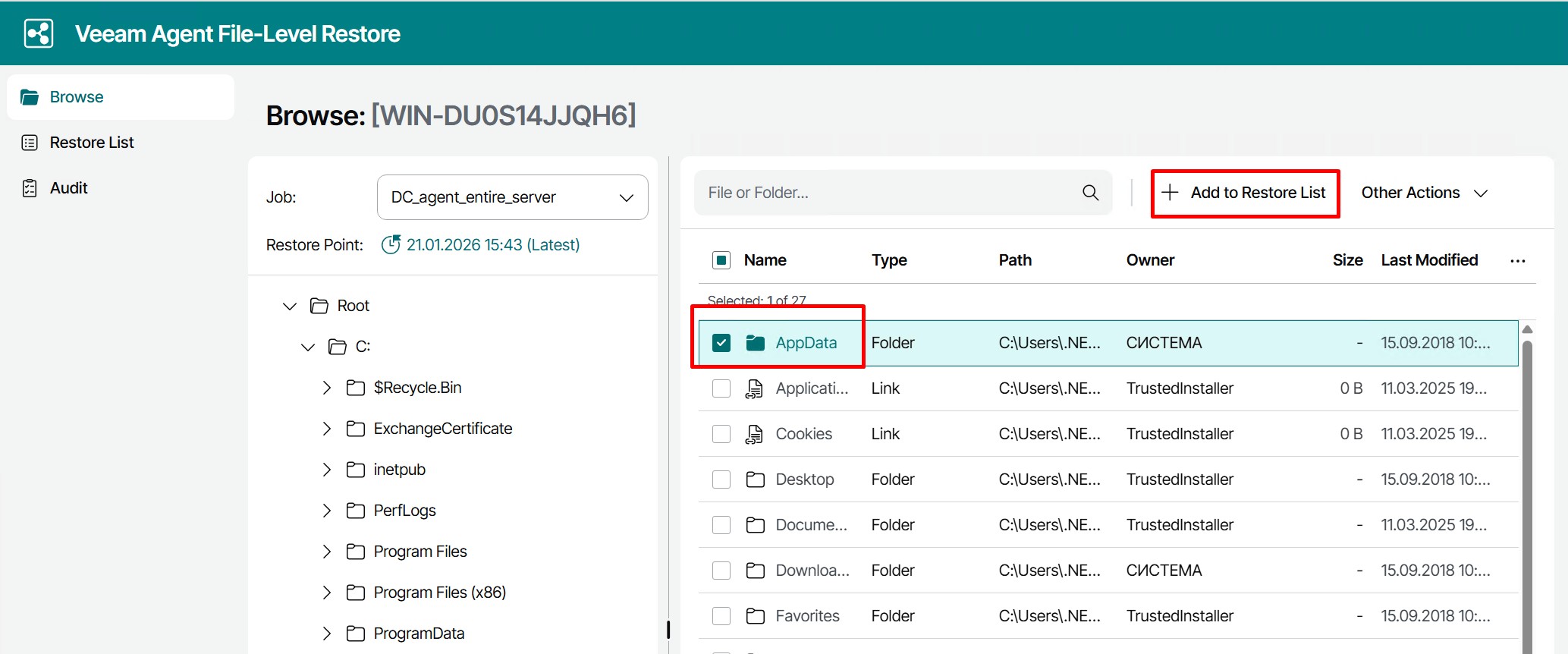Open the Job dropdown DC_agent_entire_server
Screen dimensions: 1568x654
[512, 197]
